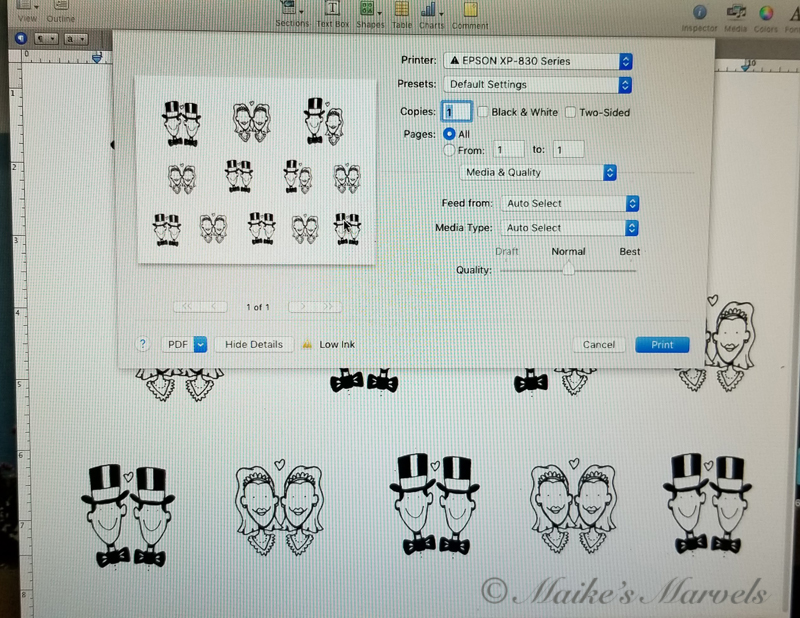Open the Charts toolbar icon
The image size is (800, 618).
tap(432, 12)
